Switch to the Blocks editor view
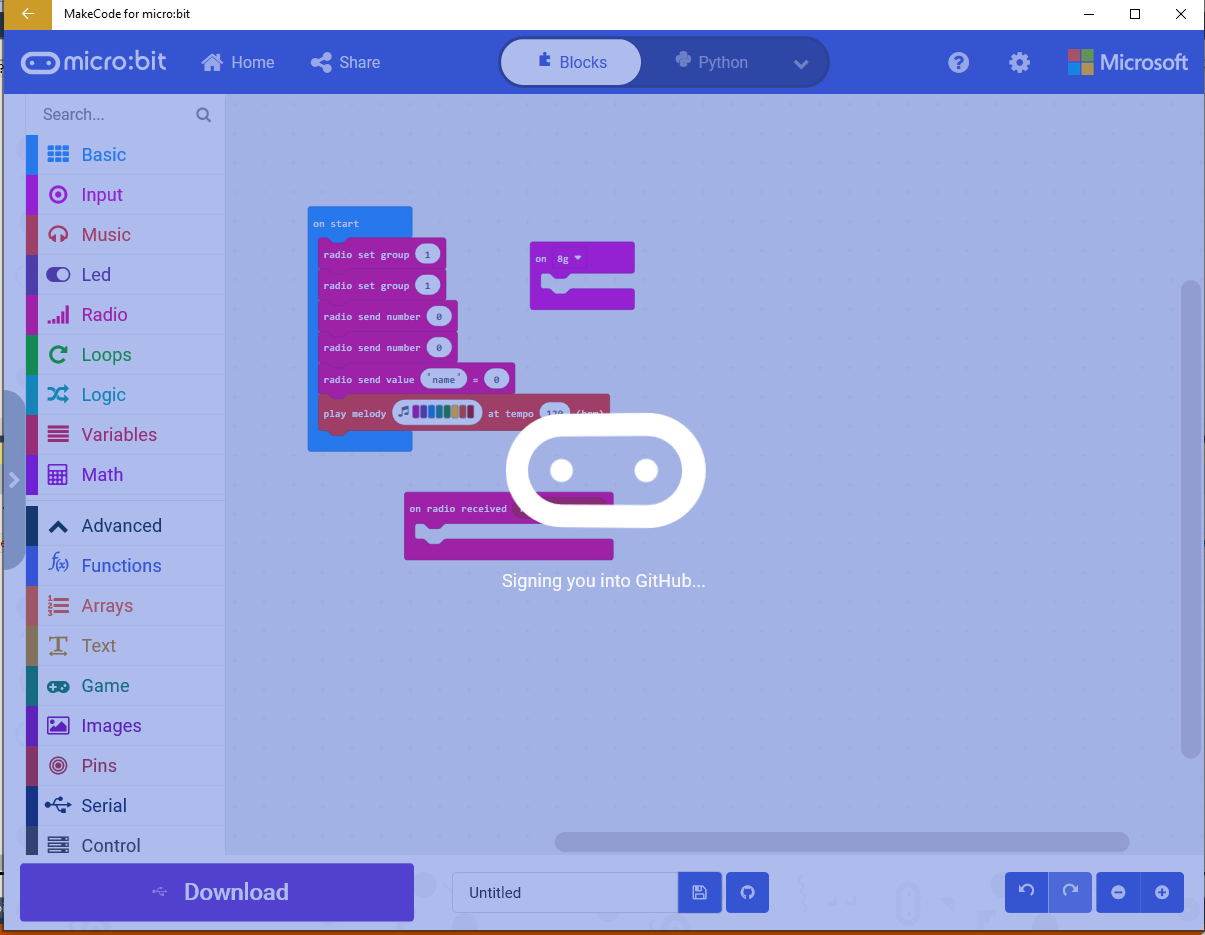The image size is (1205, 935). (570, 62)
